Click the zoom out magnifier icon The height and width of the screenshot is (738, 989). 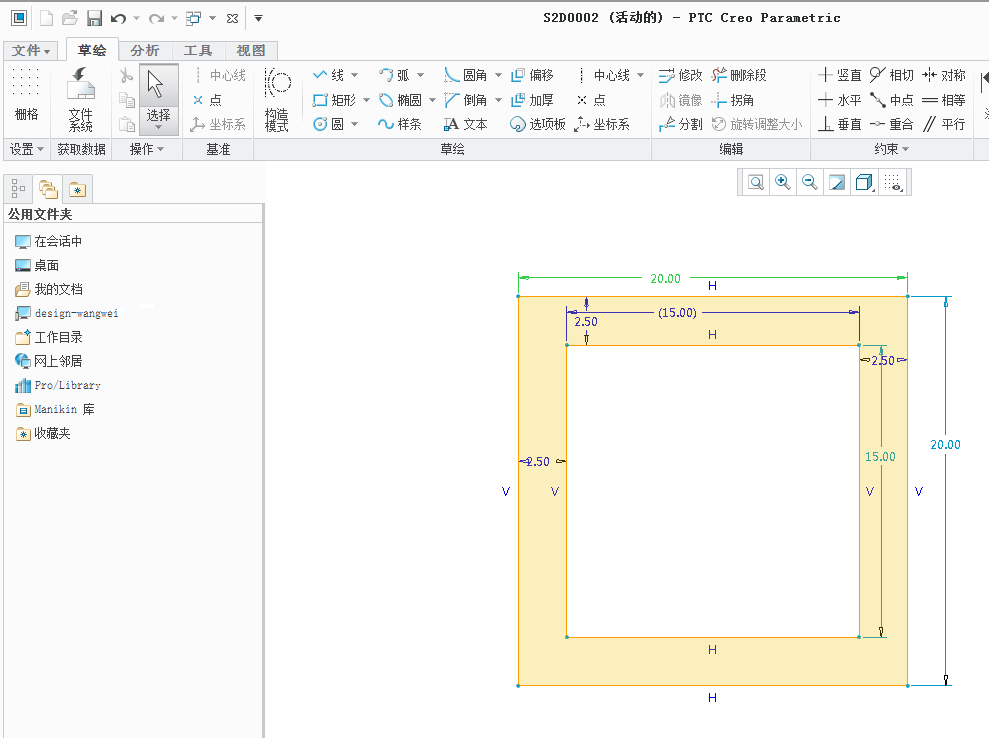point(810,183)
